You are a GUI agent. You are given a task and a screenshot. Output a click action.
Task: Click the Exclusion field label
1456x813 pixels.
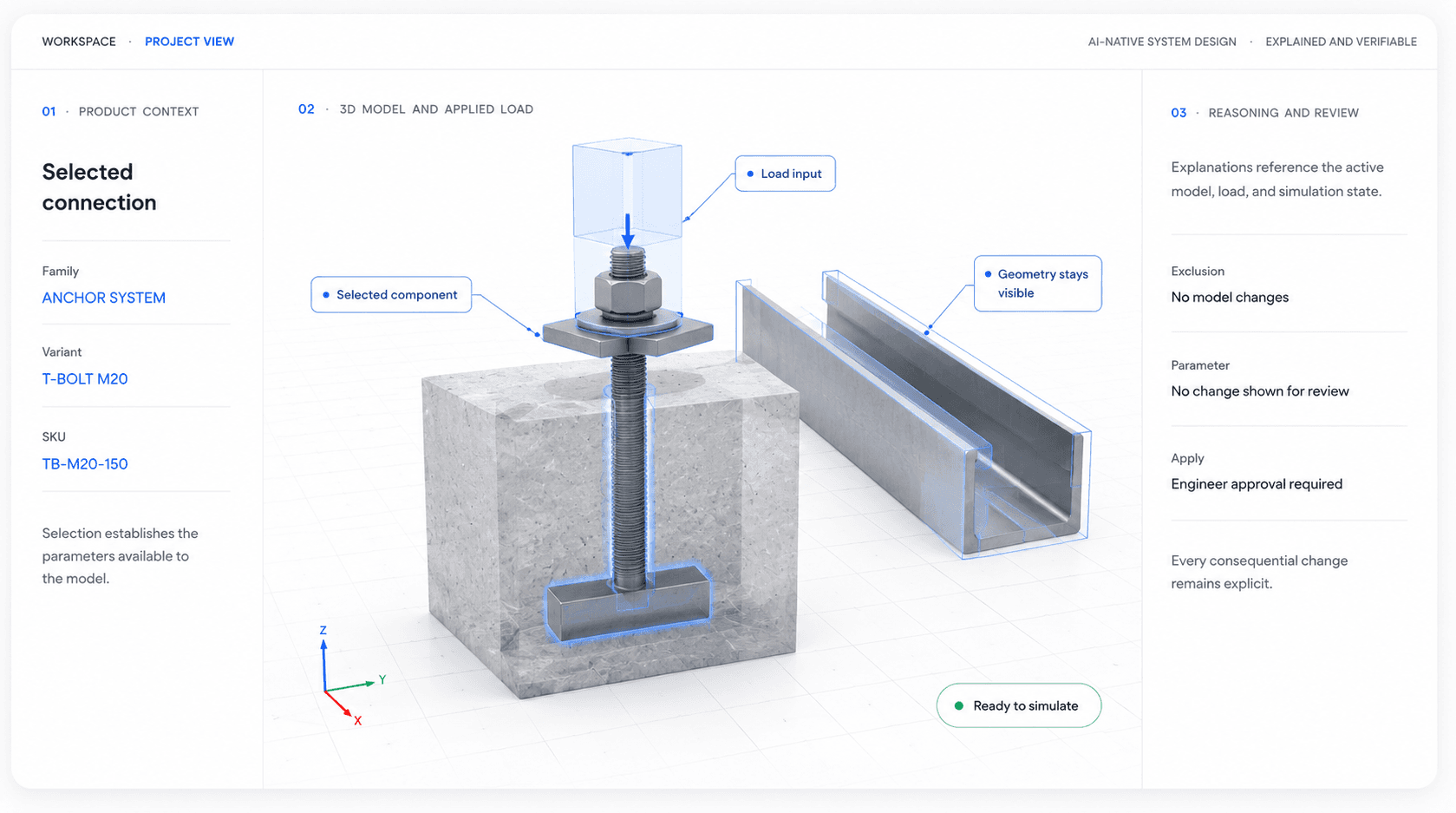point(1198,272)
